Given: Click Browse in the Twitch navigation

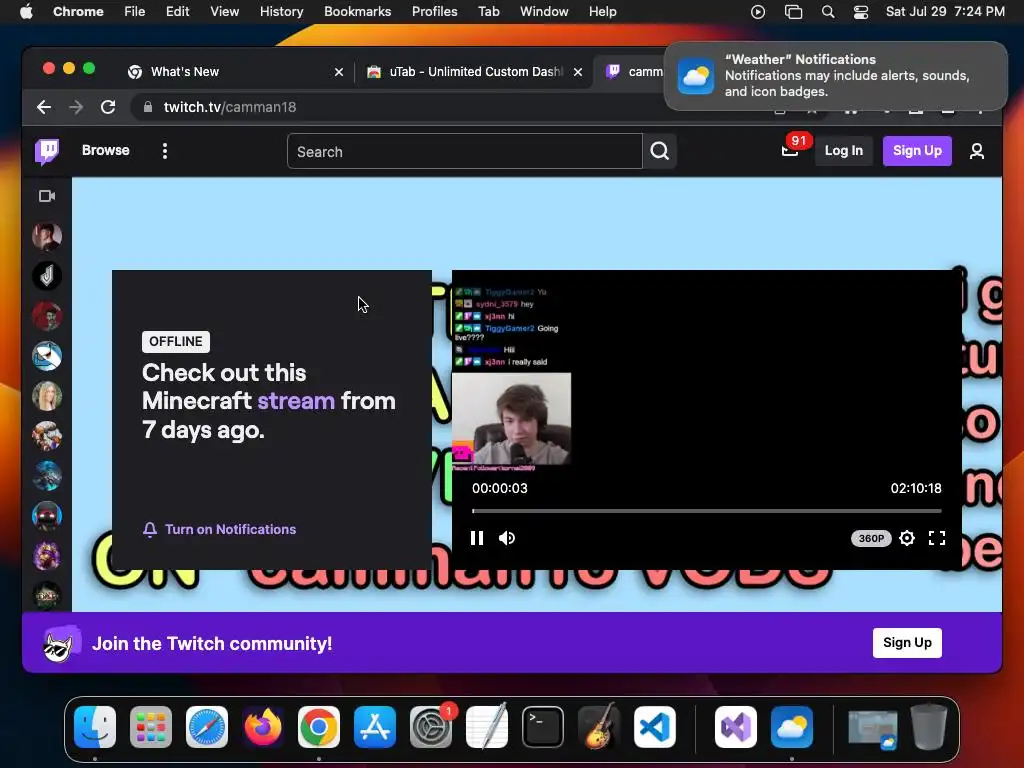Looking at the screenshot, I should (106, 150).
